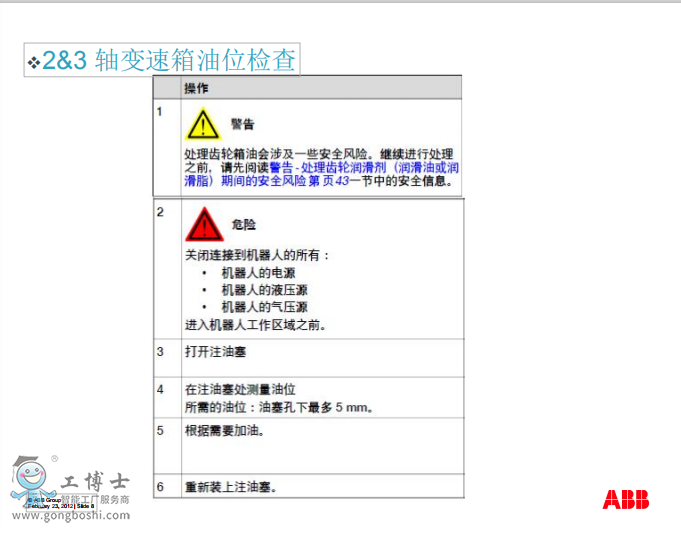Select the 机器人的电源 bullet item
The height and width of the screenshot is (535, 681).
coord(258,273)
